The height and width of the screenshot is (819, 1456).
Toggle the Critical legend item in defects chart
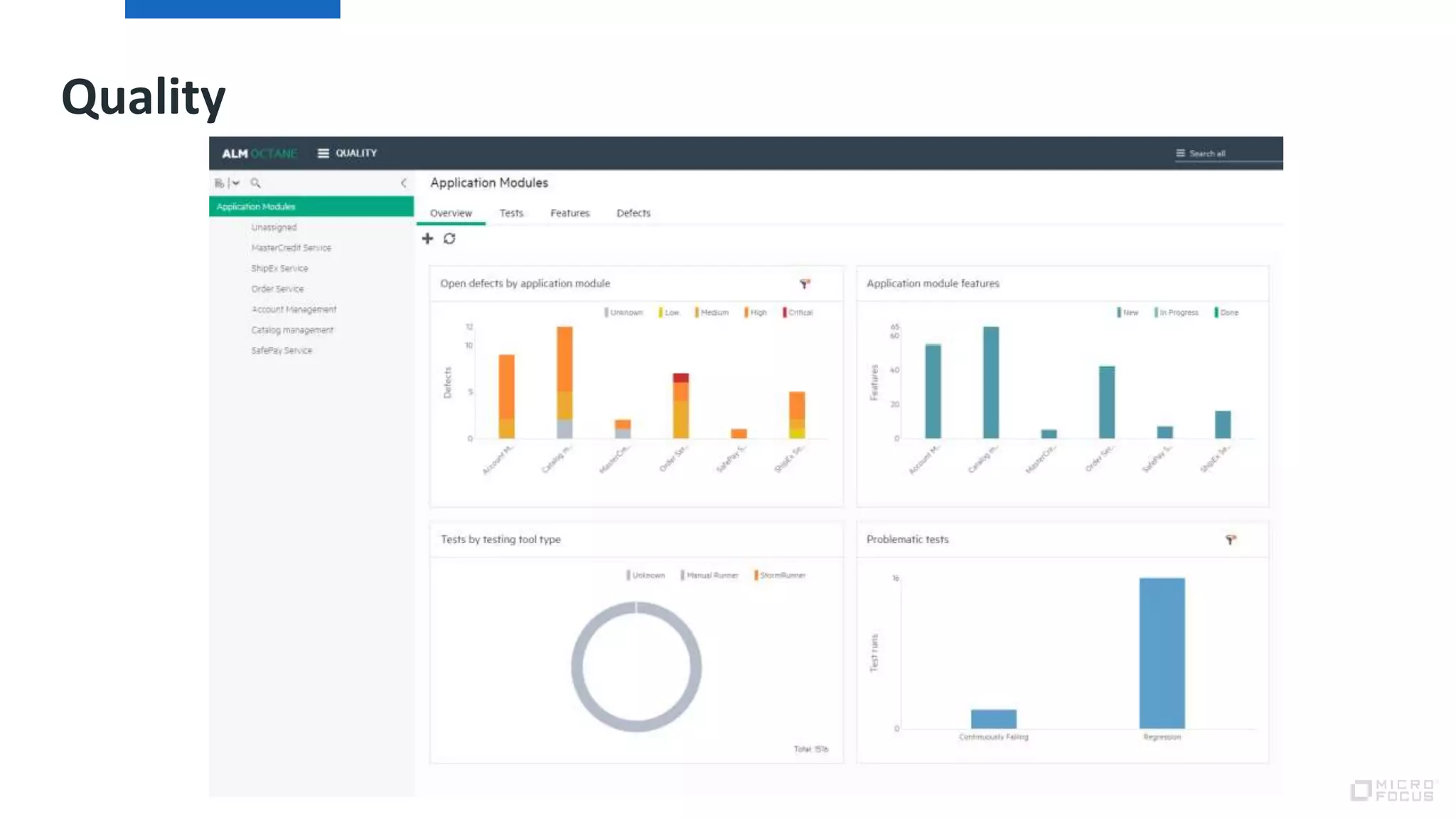coord(798,313)
